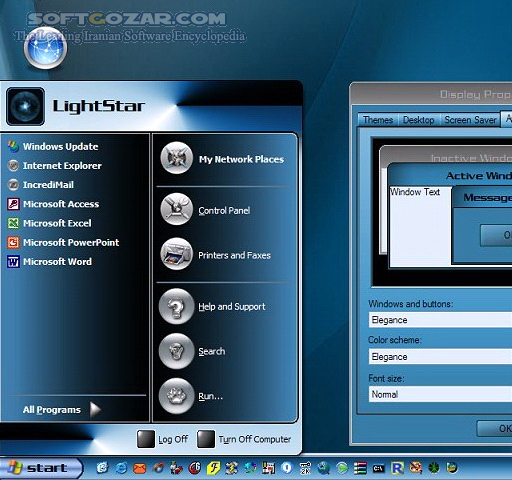Image resolution: width=512 pixels, height=480 pixels.
Task: Launch Internet Explorer from the pinned list
Action: tap(55, 166)
